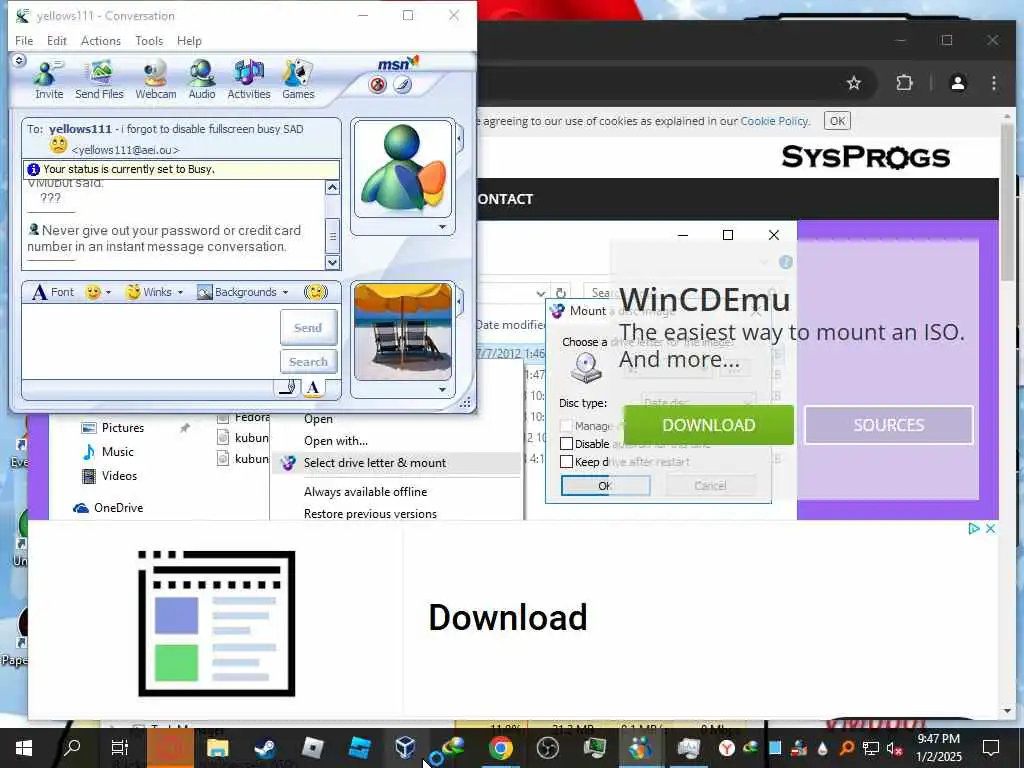
Task: Open taskbar search magnifier
Action: (x=72, y=748)
